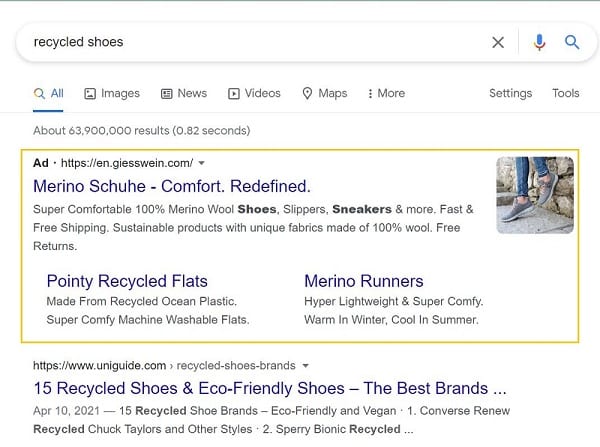Click the uniguide.com recycled-shoes-brands URL
This screenshot has height=447, width=600.
coord(164,366)
